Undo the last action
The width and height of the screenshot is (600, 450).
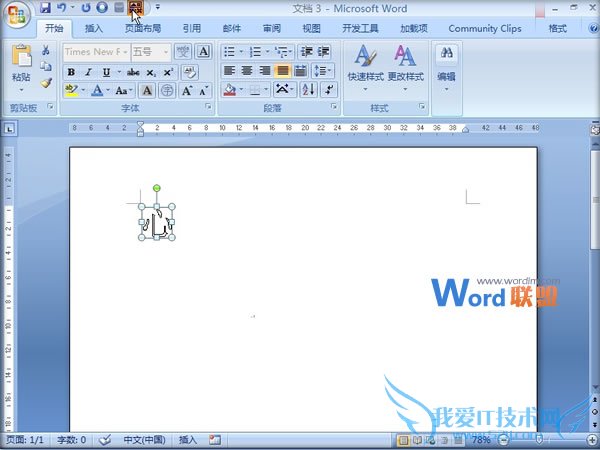[61, 7]
